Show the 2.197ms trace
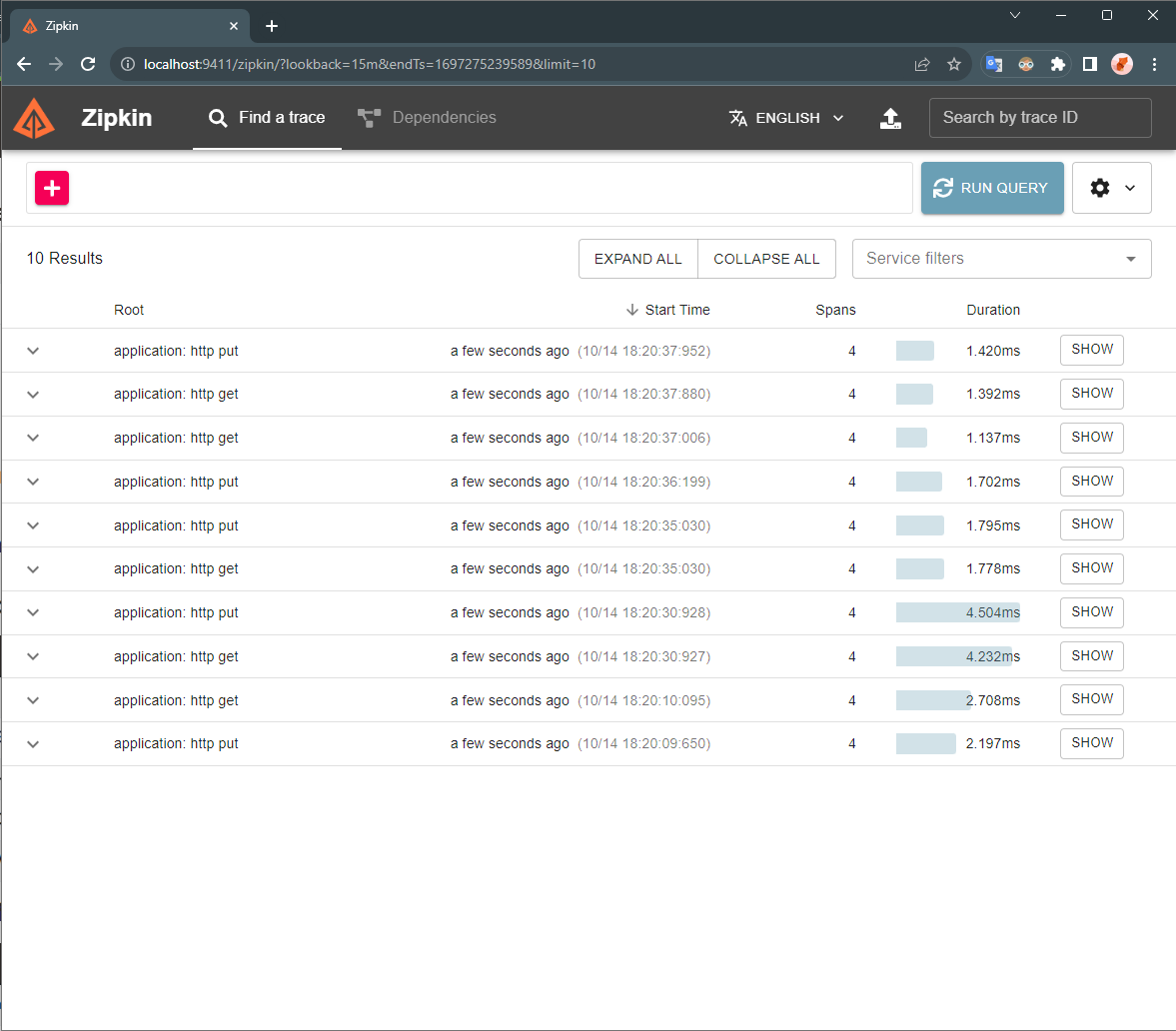This screenshot has height=1031, width=1176. coord(1091,743)
